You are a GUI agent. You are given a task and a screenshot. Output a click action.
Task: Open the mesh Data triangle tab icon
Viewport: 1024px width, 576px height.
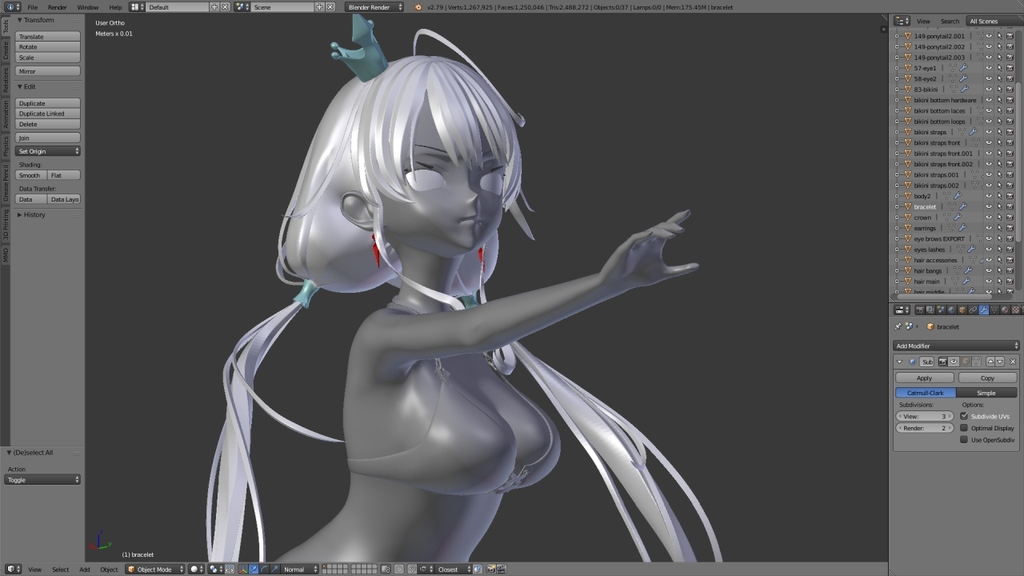(x=995, y=310)
